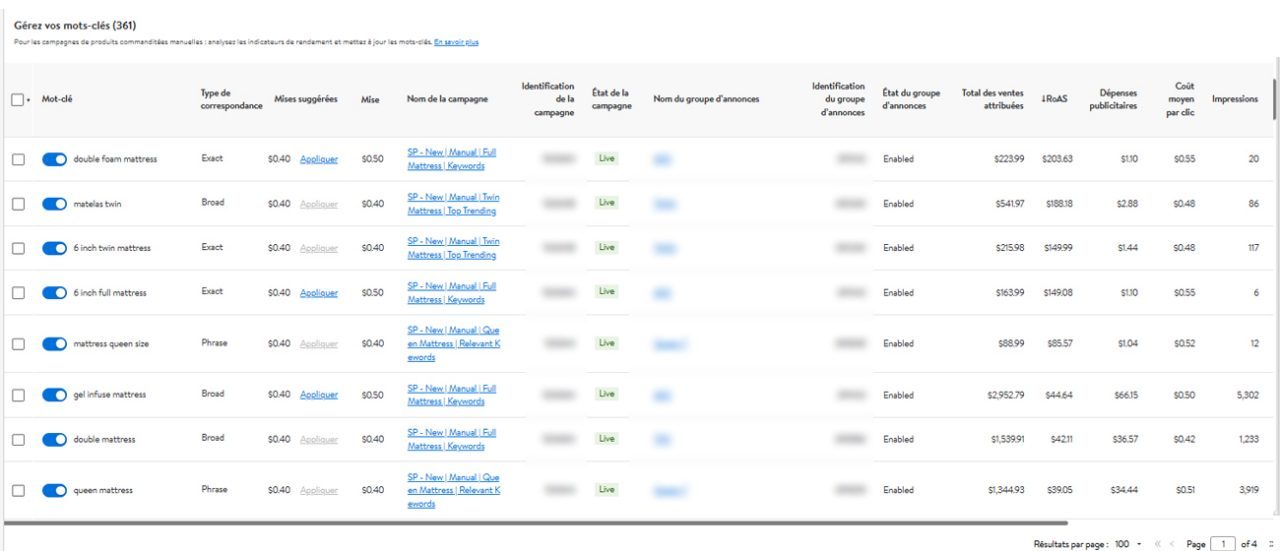Image resolution: width=1280 pixels, height=551 pixels.
Task: Jump to first page with double-arrow
Action: click(x=1157, y=544)
